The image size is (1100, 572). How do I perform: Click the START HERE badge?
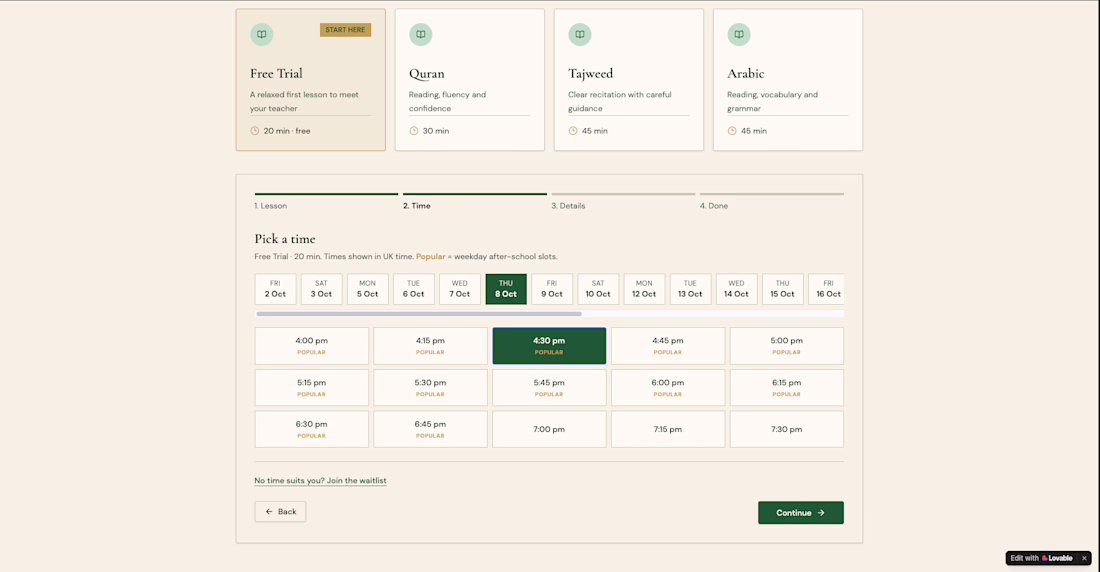pyautogui.click(x=345, y=29)
